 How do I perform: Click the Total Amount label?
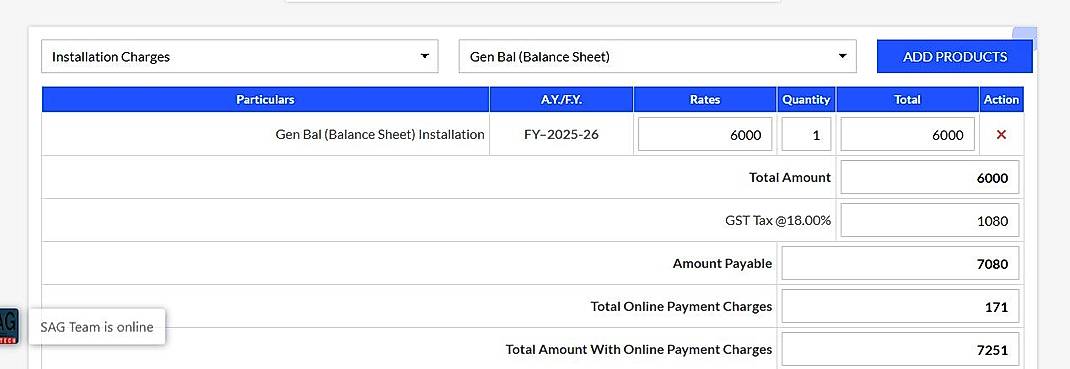click(790, 177)
